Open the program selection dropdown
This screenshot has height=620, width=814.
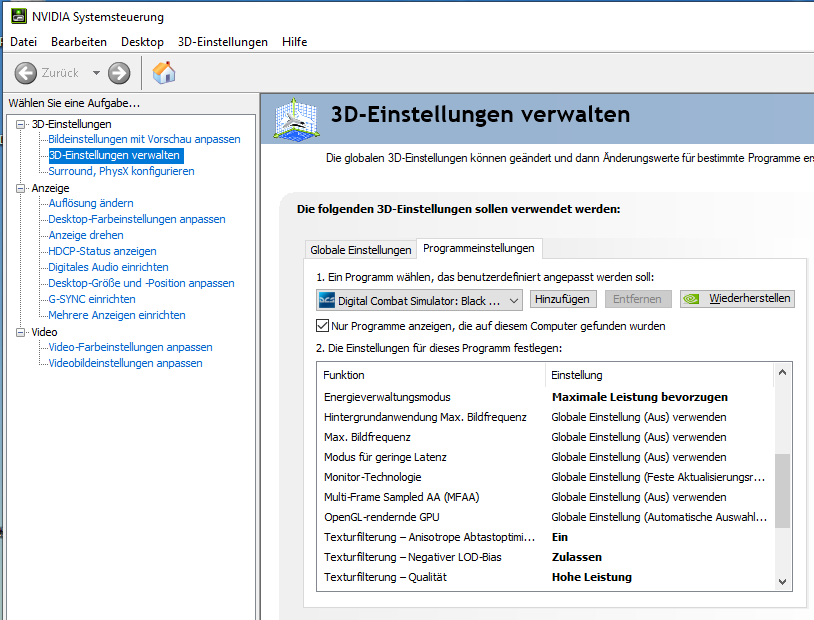coord(419,300)
